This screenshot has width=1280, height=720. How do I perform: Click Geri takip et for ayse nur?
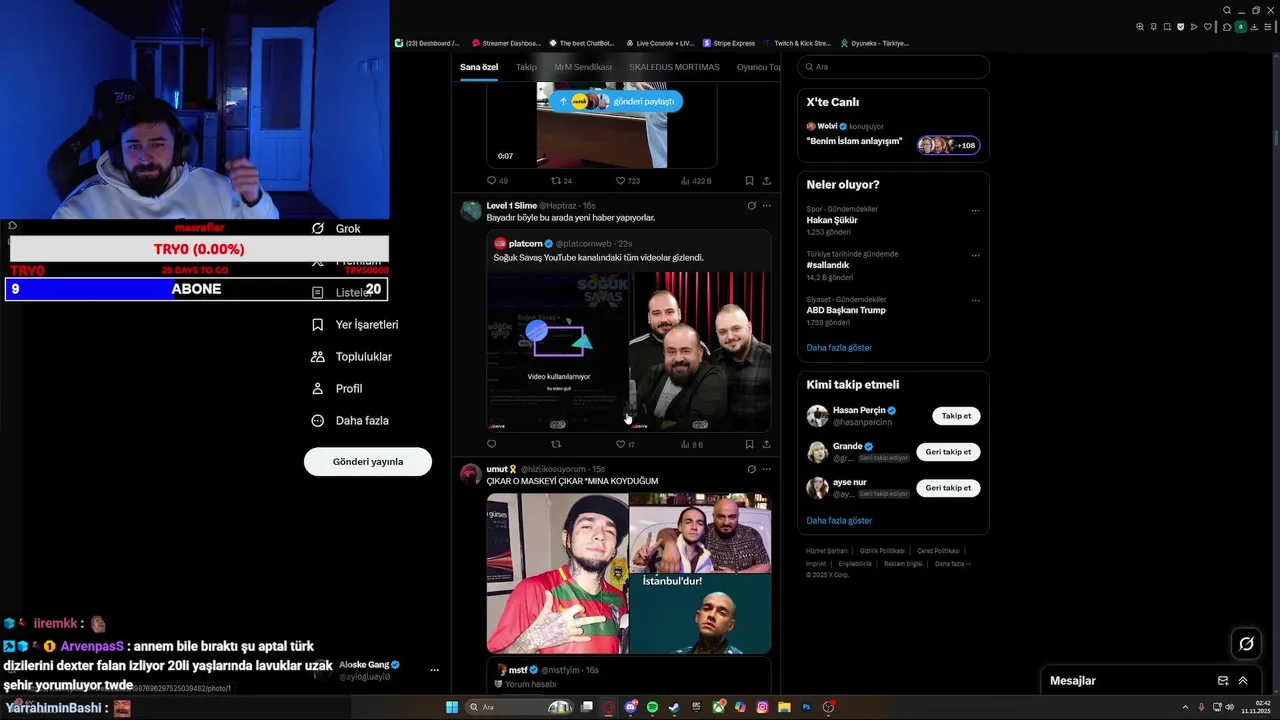click(x=948, y=488)
